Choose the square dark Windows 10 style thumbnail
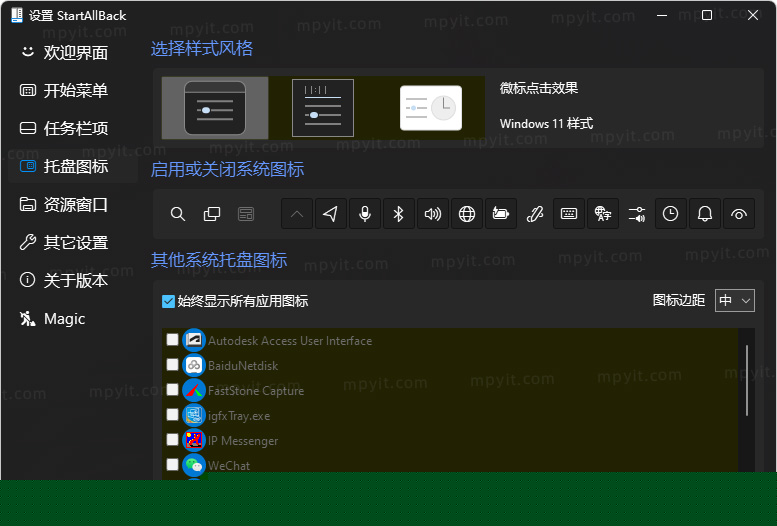777x526 pixels. tap(323, 108)
